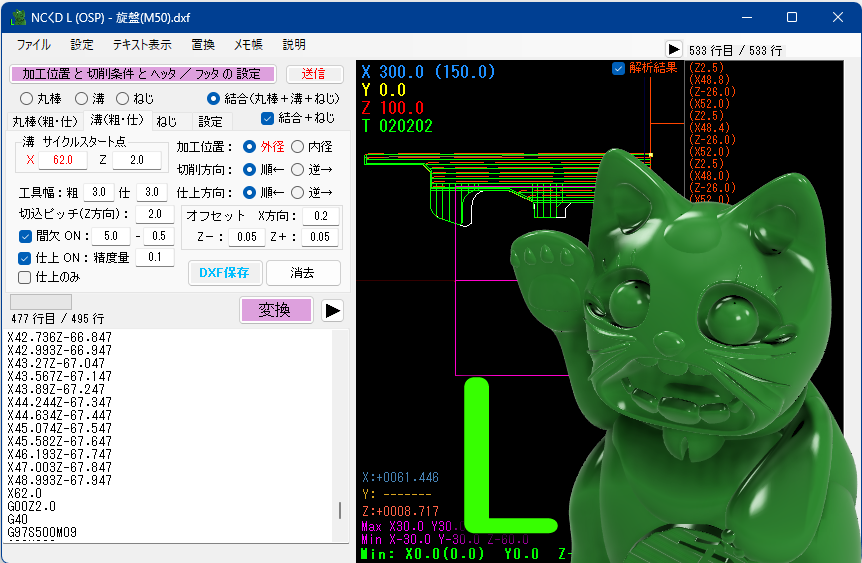862x563 pixels.
Task: Toggle the 仕上 ON checkbox
Action: pyautogui.click(x=25, y=258)
